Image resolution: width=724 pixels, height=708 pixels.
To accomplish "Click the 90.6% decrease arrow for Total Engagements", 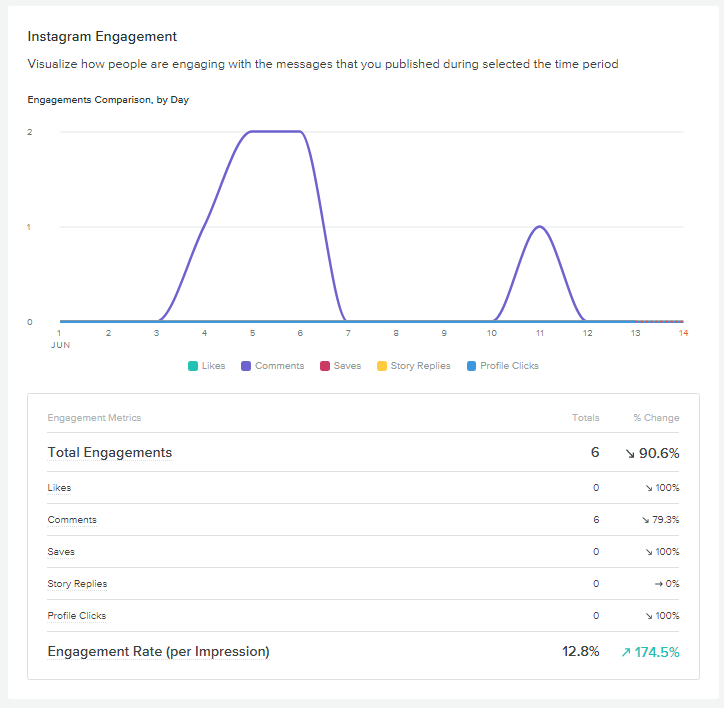I will pyautogui.click(x=630, y=453).
